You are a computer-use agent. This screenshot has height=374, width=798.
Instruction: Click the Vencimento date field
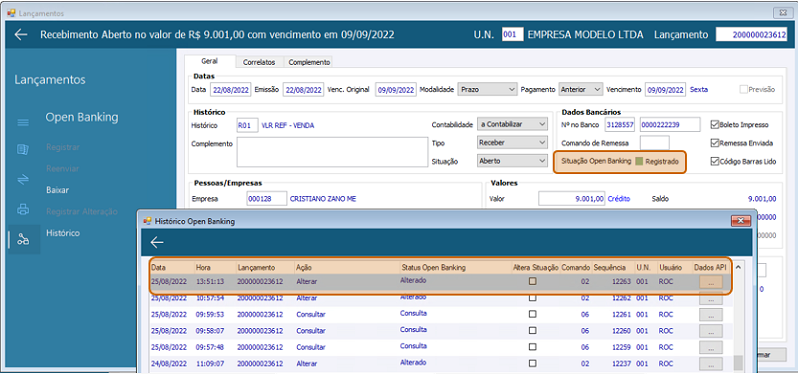(x=666, y=89)
